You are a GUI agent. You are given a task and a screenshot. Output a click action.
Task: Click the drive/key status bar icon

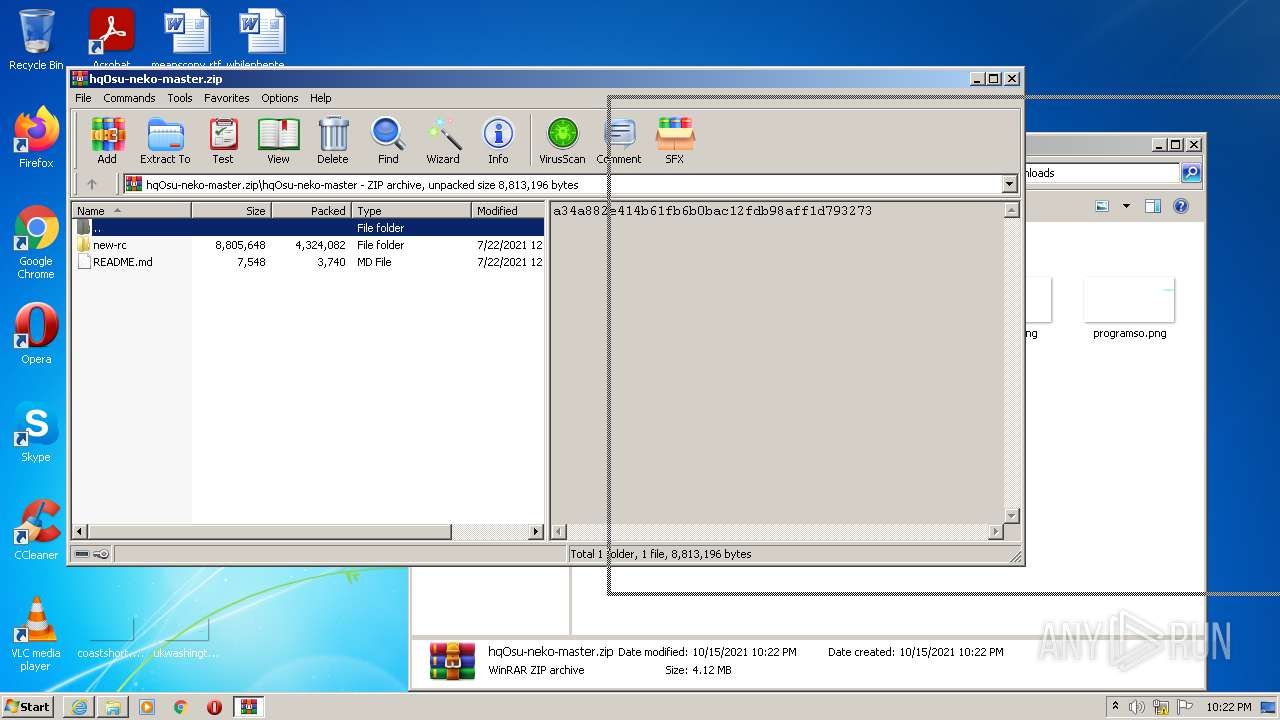coord(92,554)
